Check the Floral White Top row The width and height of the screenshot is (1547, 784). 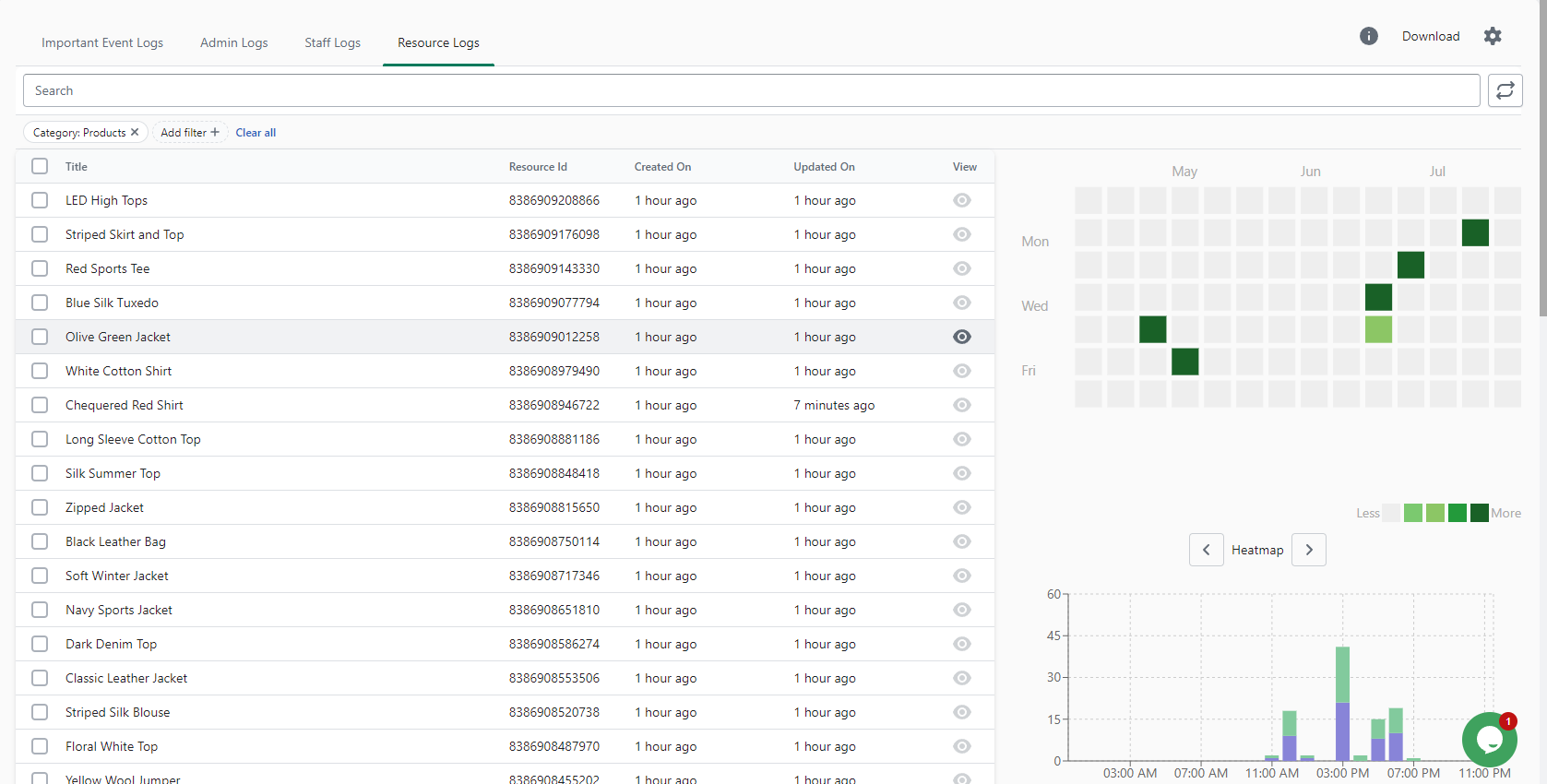click(40, 746)
